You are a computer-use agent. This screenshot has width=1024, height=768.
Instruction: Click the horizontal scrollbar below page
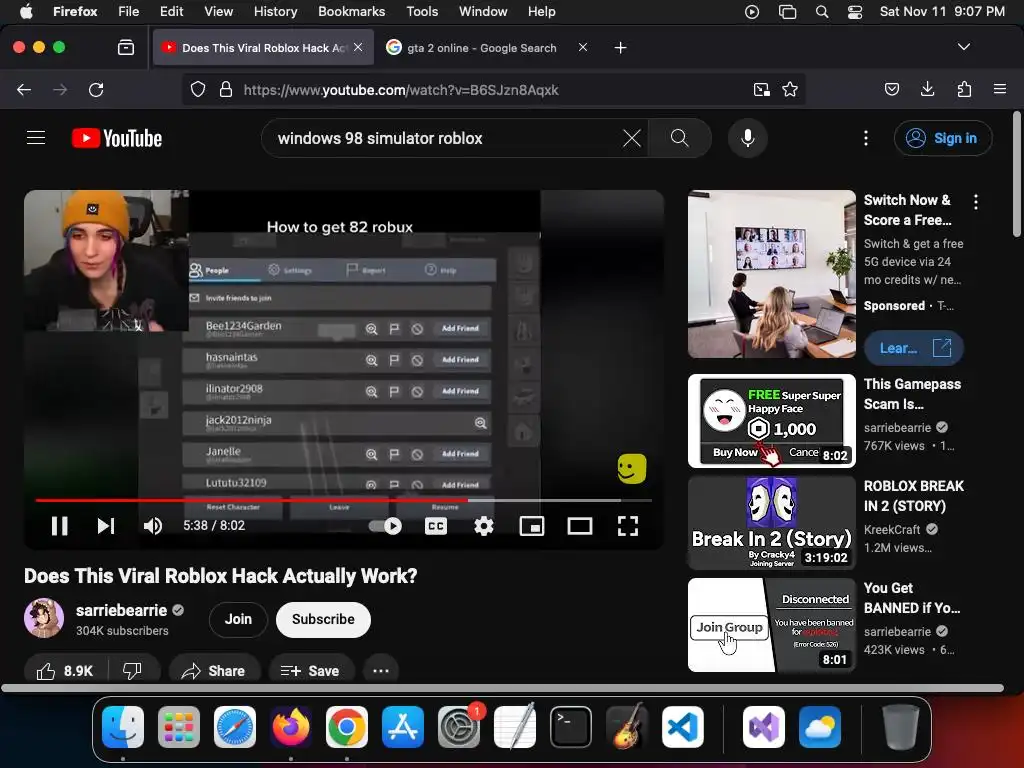(503, 688)
